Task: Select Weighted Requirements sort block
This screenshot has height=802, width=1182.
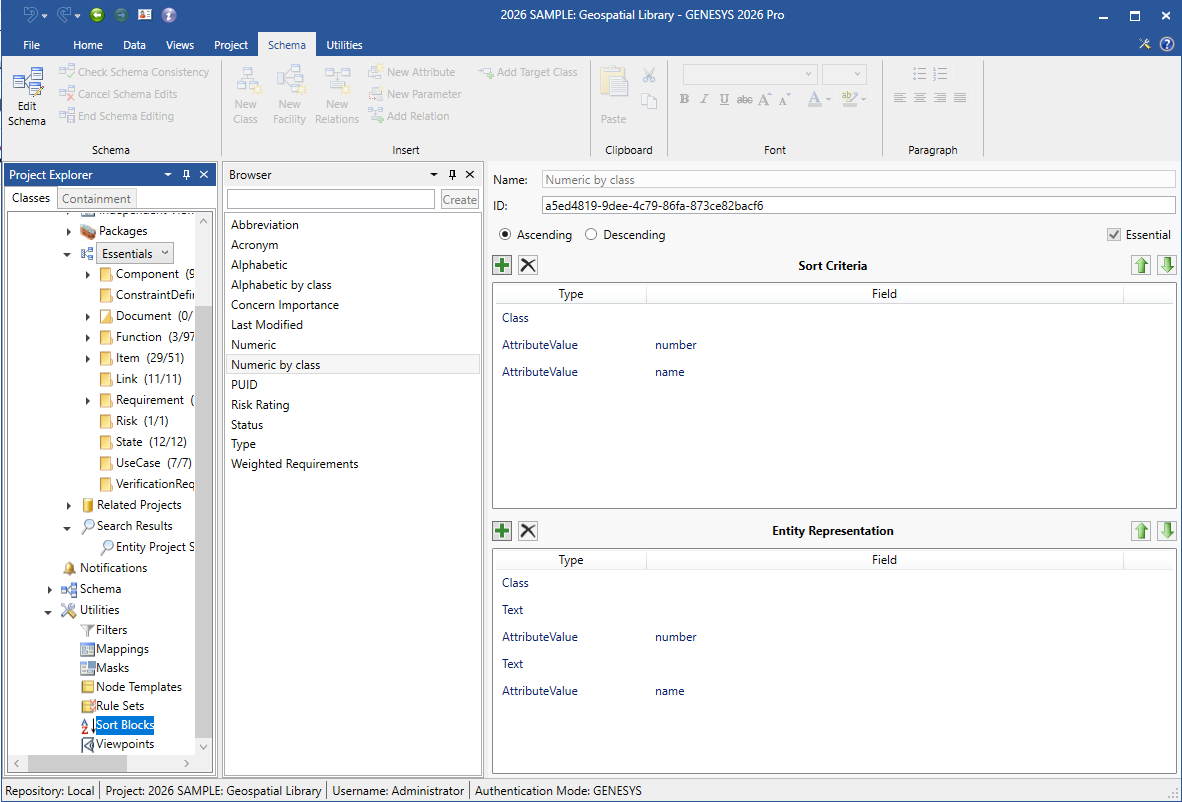Action: (x=294, y=464)
